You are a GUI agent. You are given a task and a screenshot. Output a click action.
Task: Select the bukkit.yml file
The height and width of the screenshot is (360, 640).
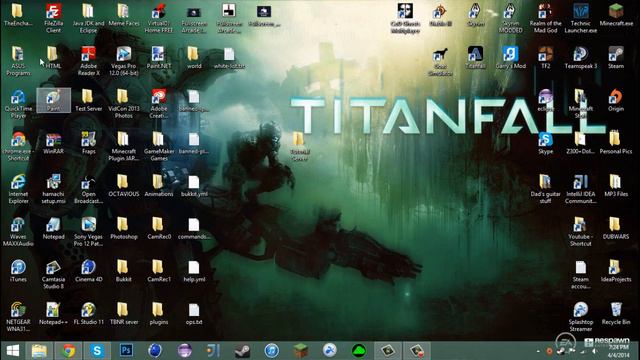coord(194,186)
